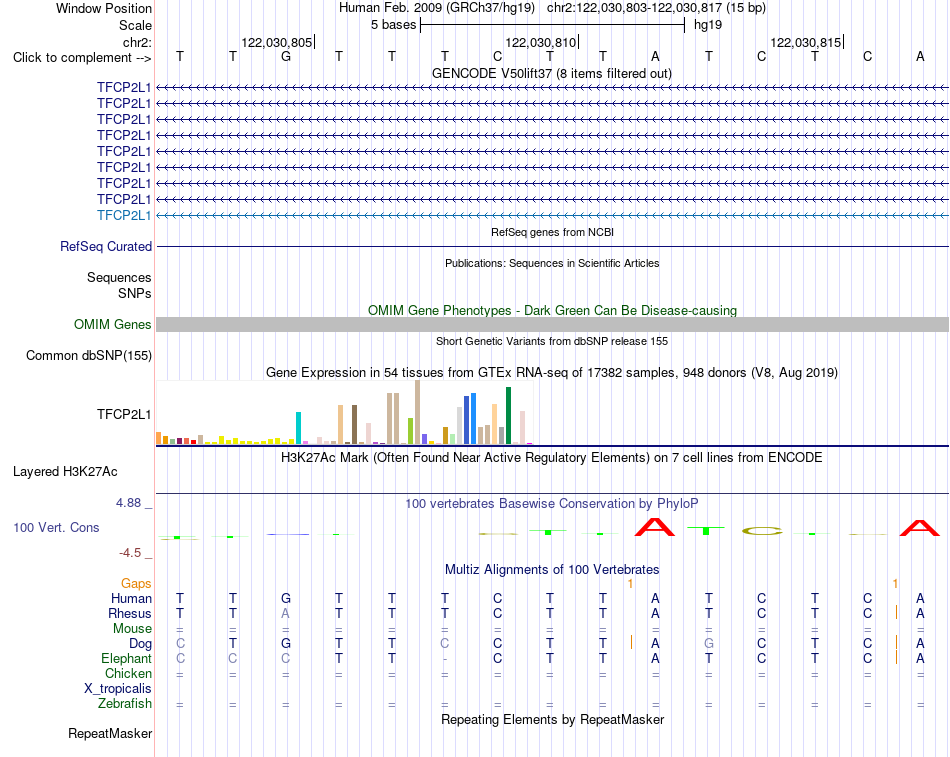Click the tallest tan bar in GTEx chart
Screen dimensions: 950x757
[x=417, y=412]
